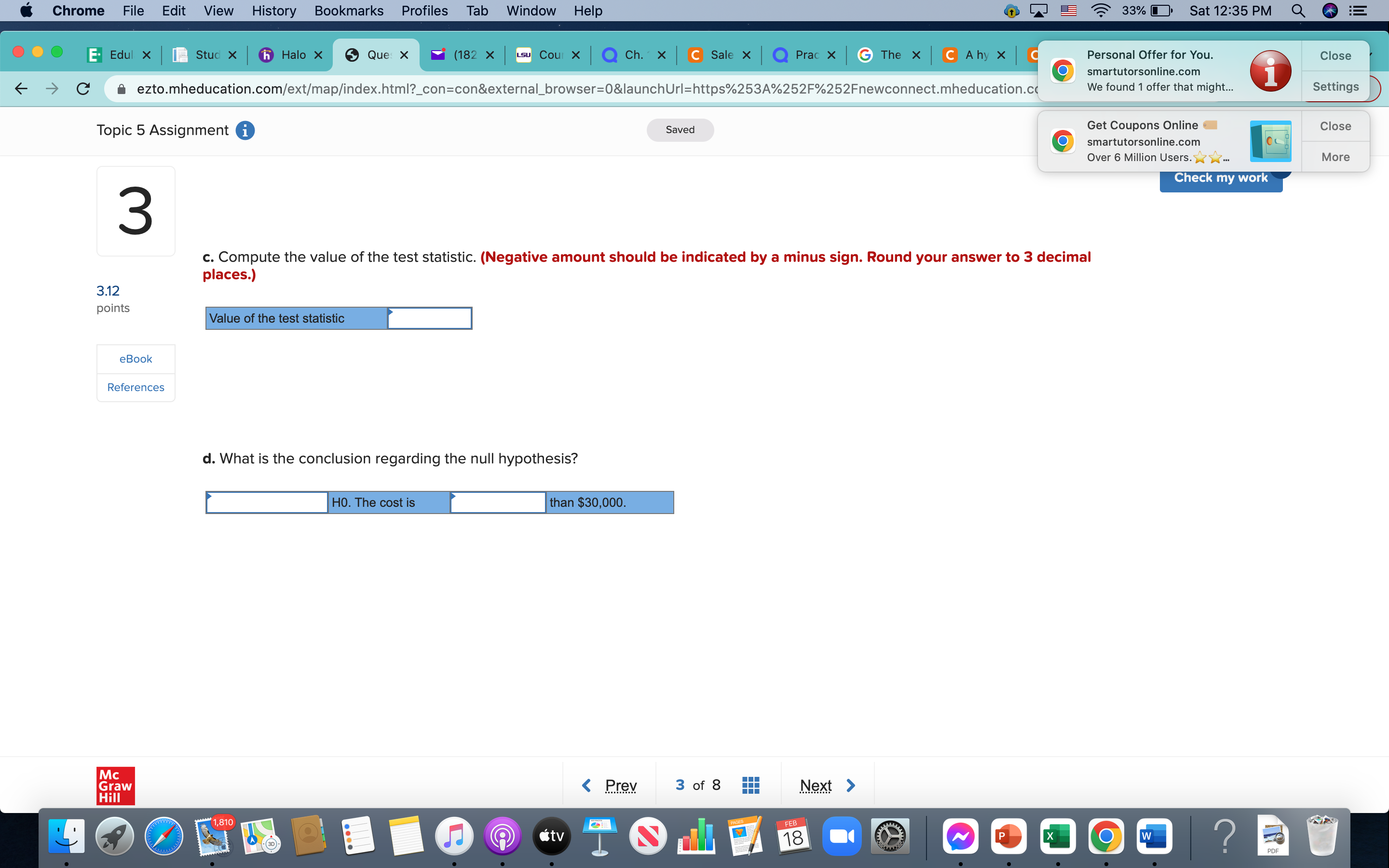This screenshot has height=868, width=1389.
Task: Open the question grid navigator icon
Action: (x=750, y=785)
